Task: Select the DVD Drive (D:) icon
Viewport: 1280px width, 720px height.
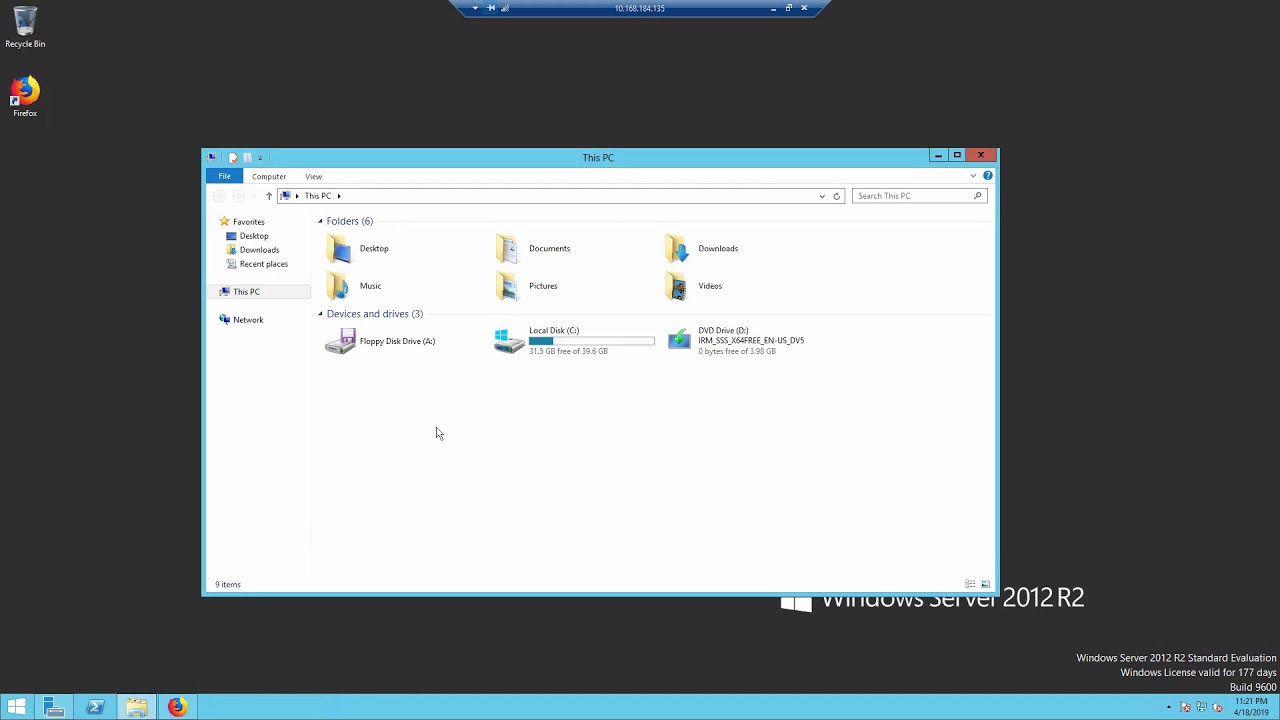Action: [679, 341]
